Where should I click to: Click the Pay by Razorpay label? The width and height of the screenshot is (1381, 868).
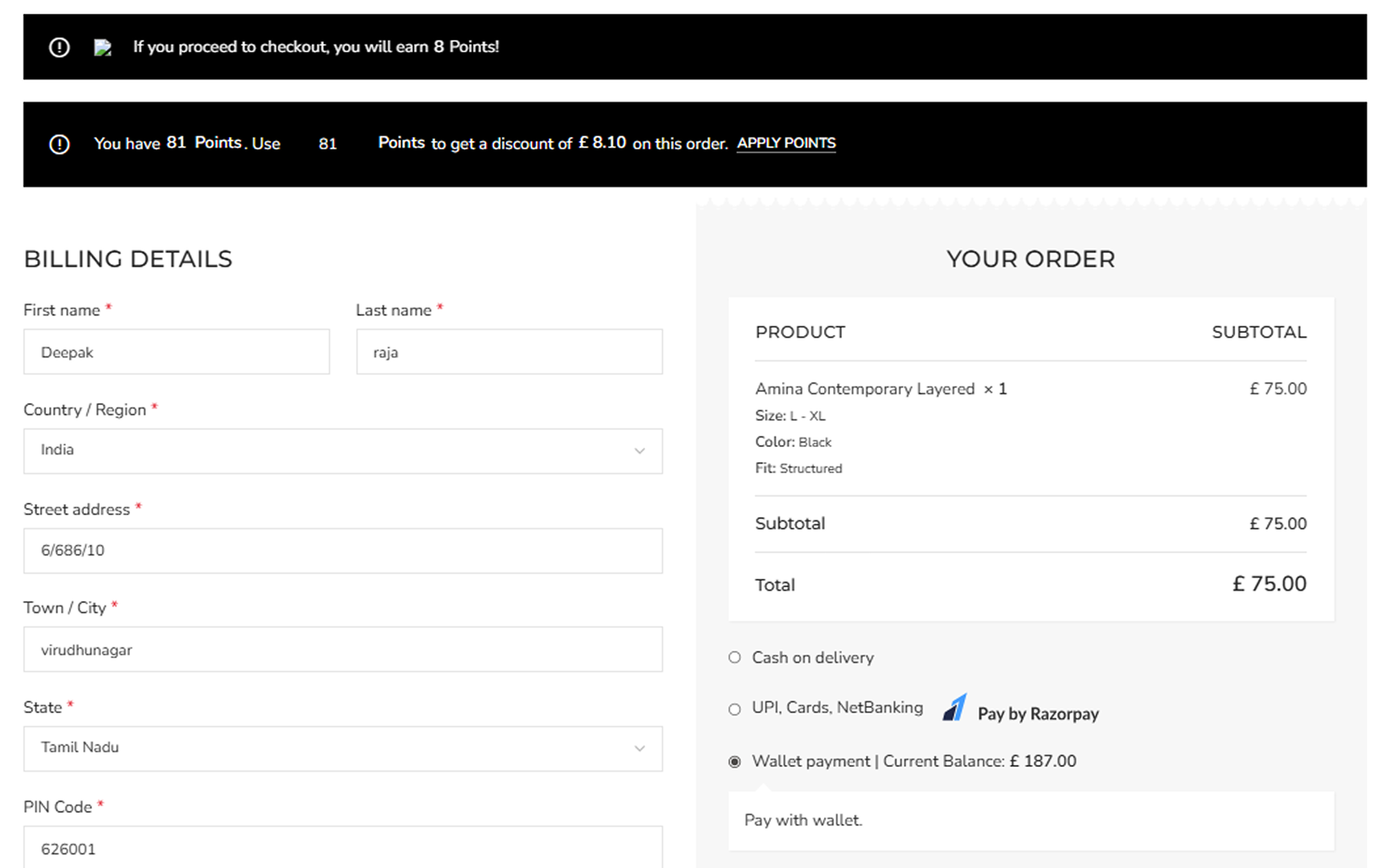point(1038,714)
